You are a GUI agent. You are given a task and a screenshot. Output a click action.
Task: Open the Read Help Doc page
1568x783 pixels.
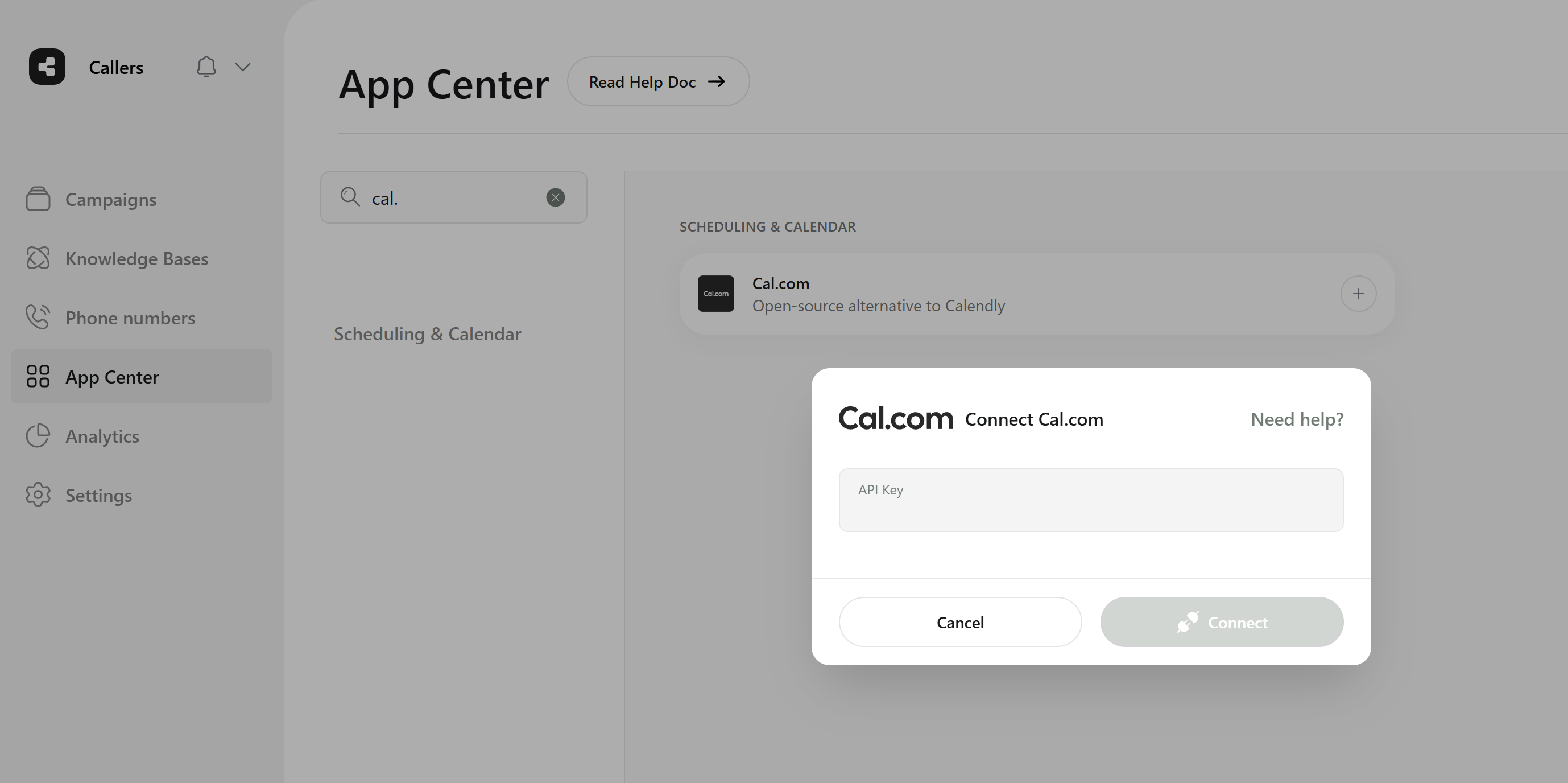(x=657, y=81)
